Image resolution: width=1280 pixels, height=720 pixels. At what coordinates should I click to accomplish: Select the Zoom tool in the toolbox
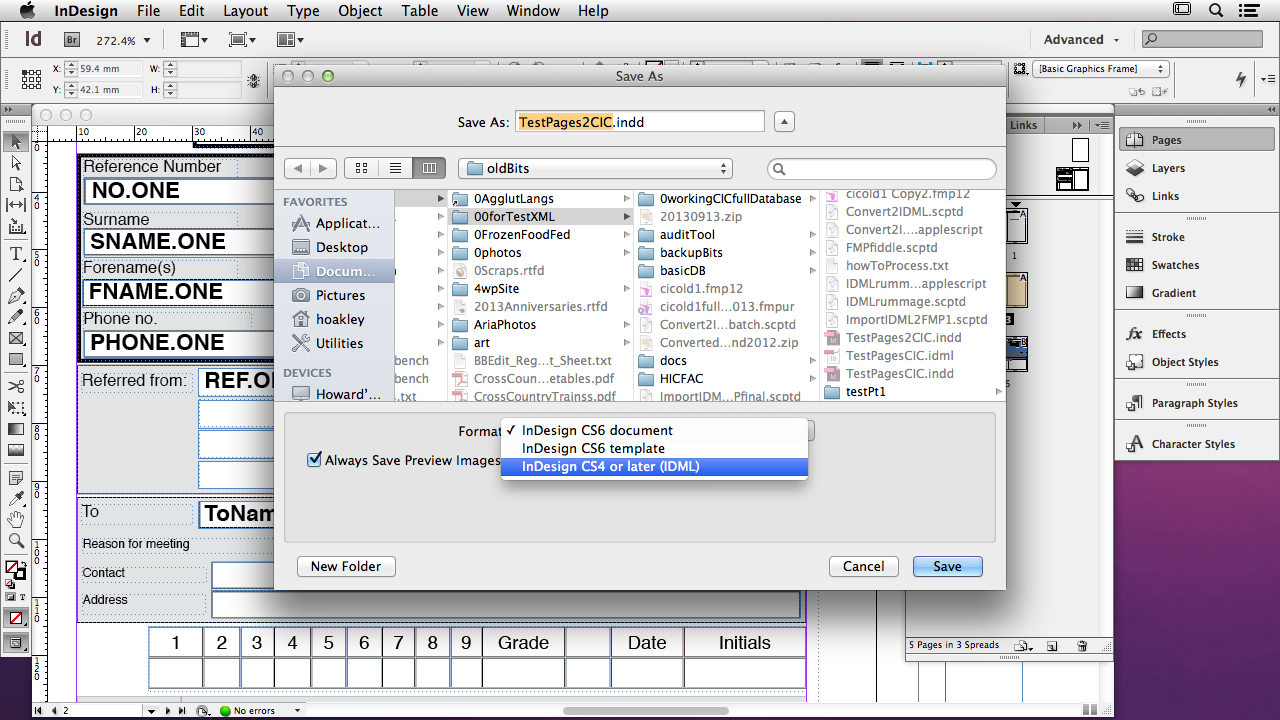(x=16, y=540)
